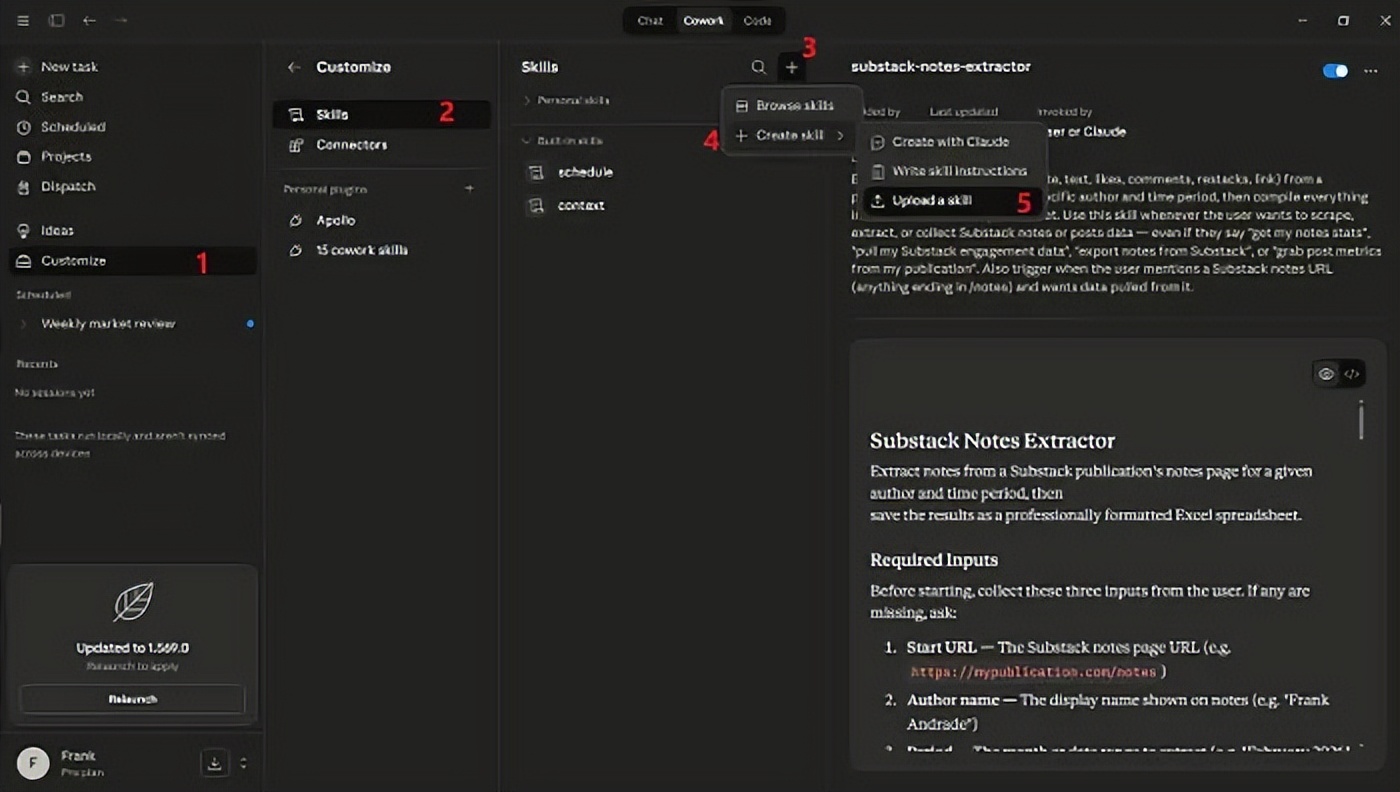
Task: Start a New task
Action: [132, 67]
